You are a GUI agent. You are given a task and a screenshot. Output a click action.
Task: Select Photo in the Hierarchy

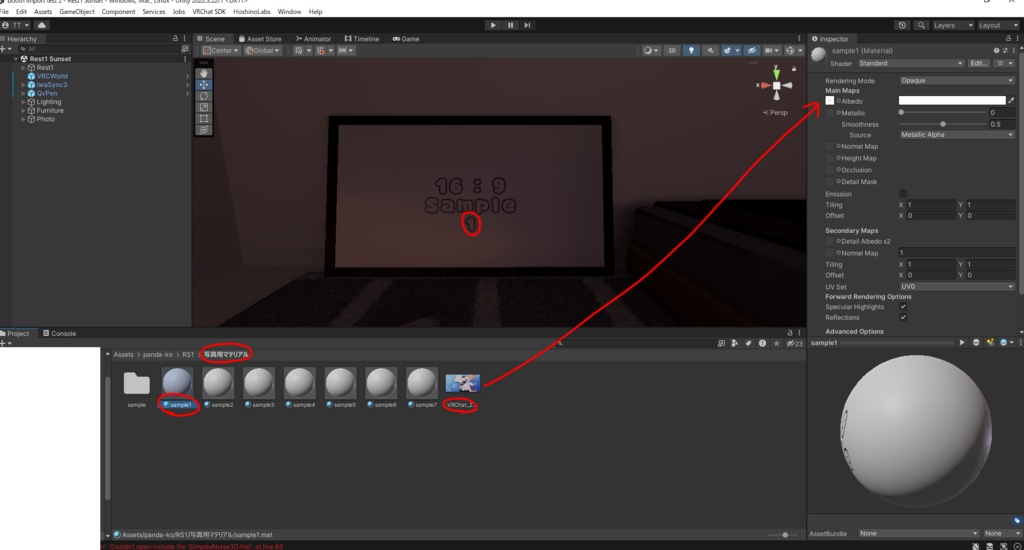pos(45,119)
